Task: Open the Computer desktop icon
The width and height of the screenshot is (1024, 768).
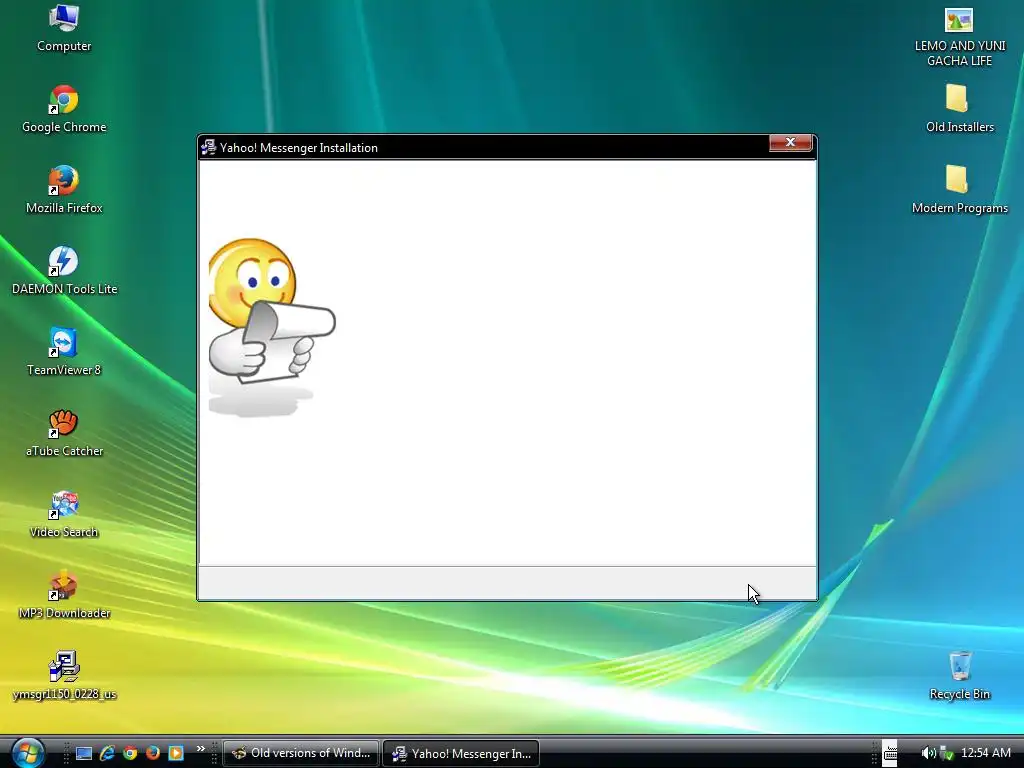Action: (x=64, y=28)
